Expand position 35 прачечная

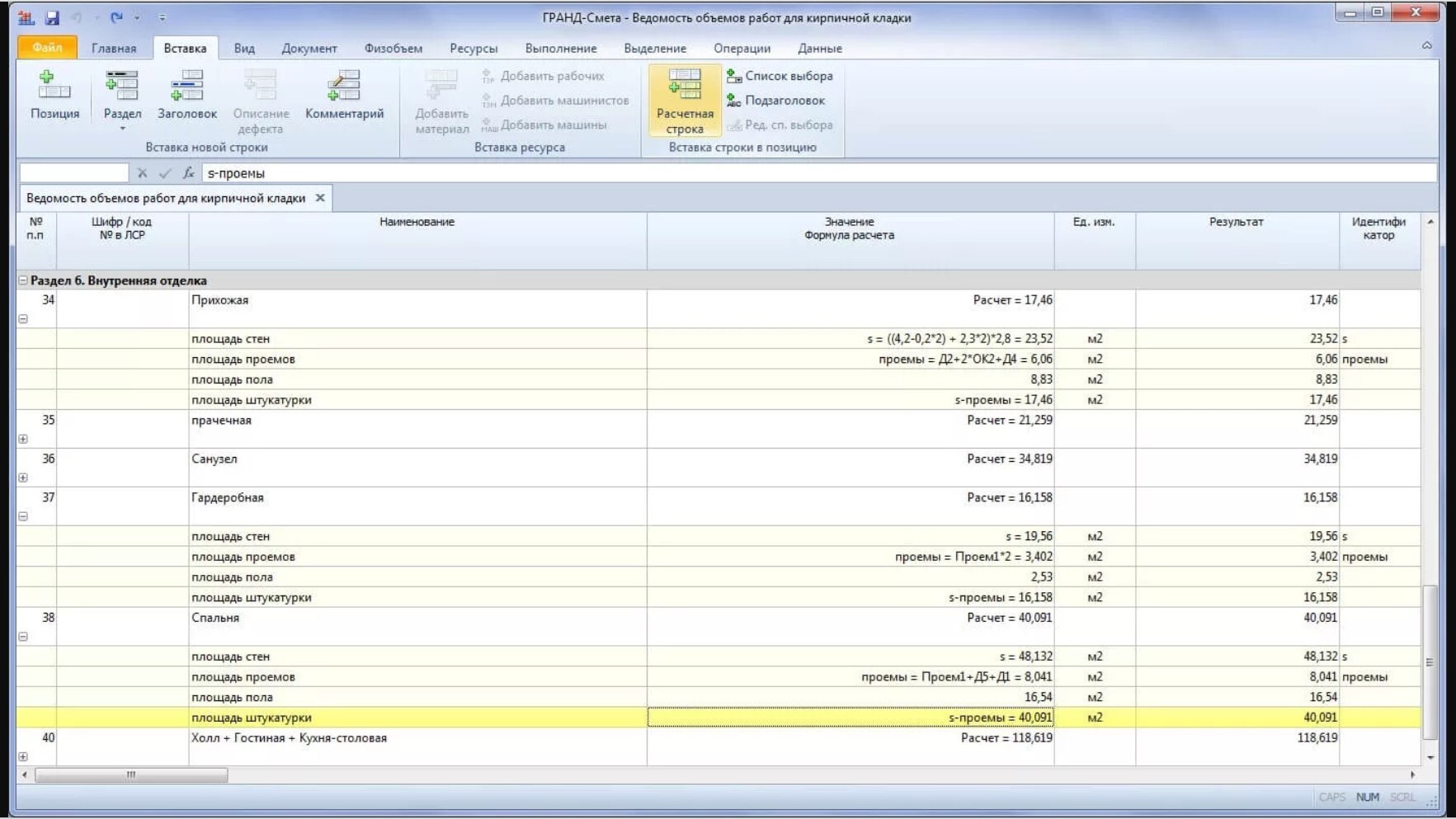point(23,439)
